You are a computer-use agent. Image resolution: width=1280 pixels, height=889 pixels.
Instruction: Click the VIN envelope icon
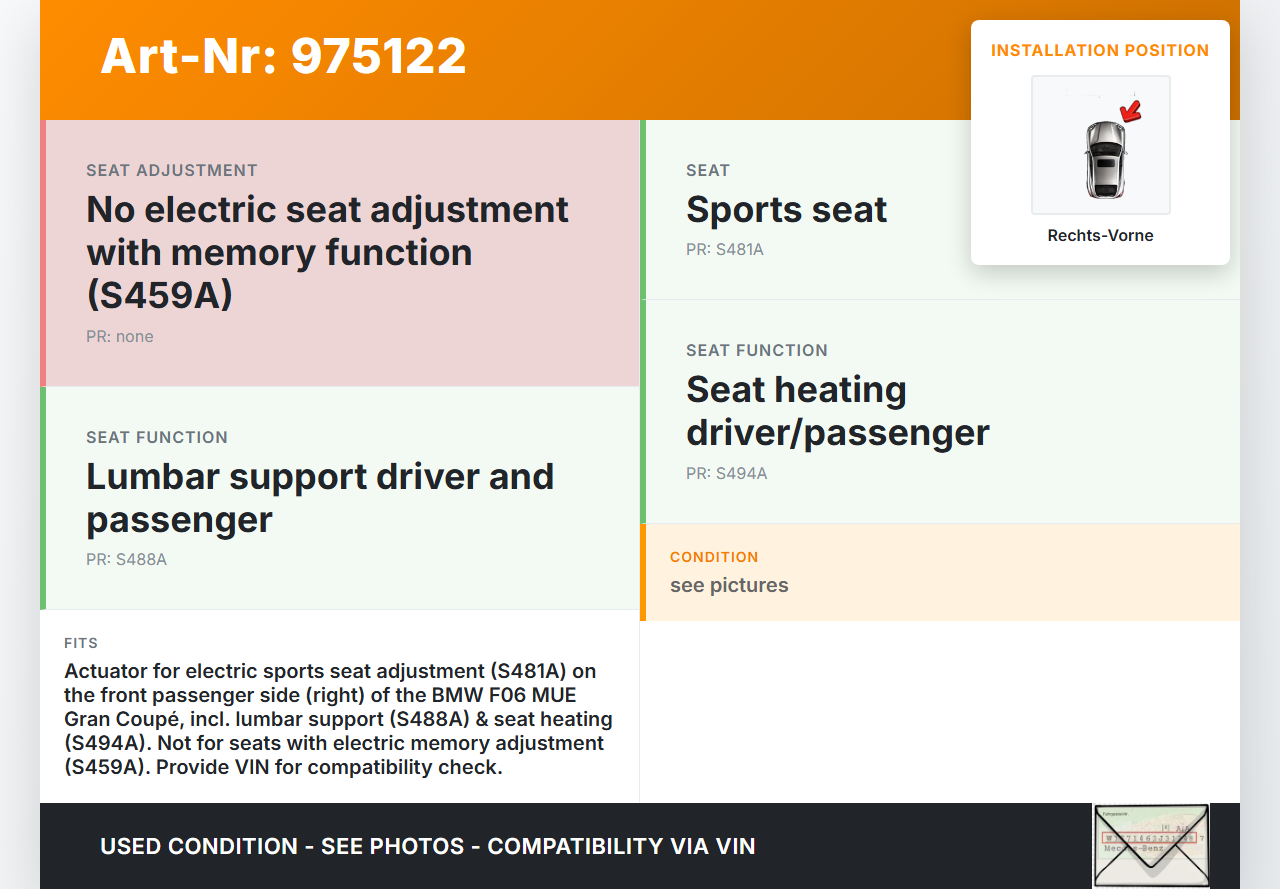pos(1150,845)
